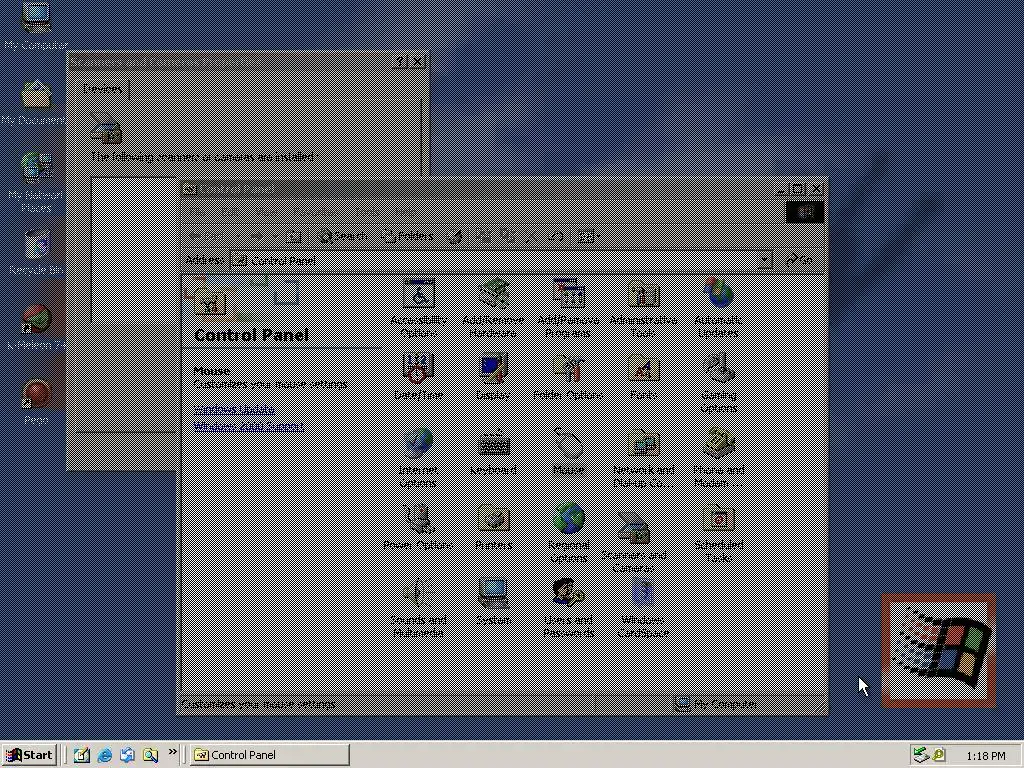Image resolution: width=1024 pixels, height=768 pixels.
Task: Open Accessibility Options in Control Panel
Action: click(419, 308)
